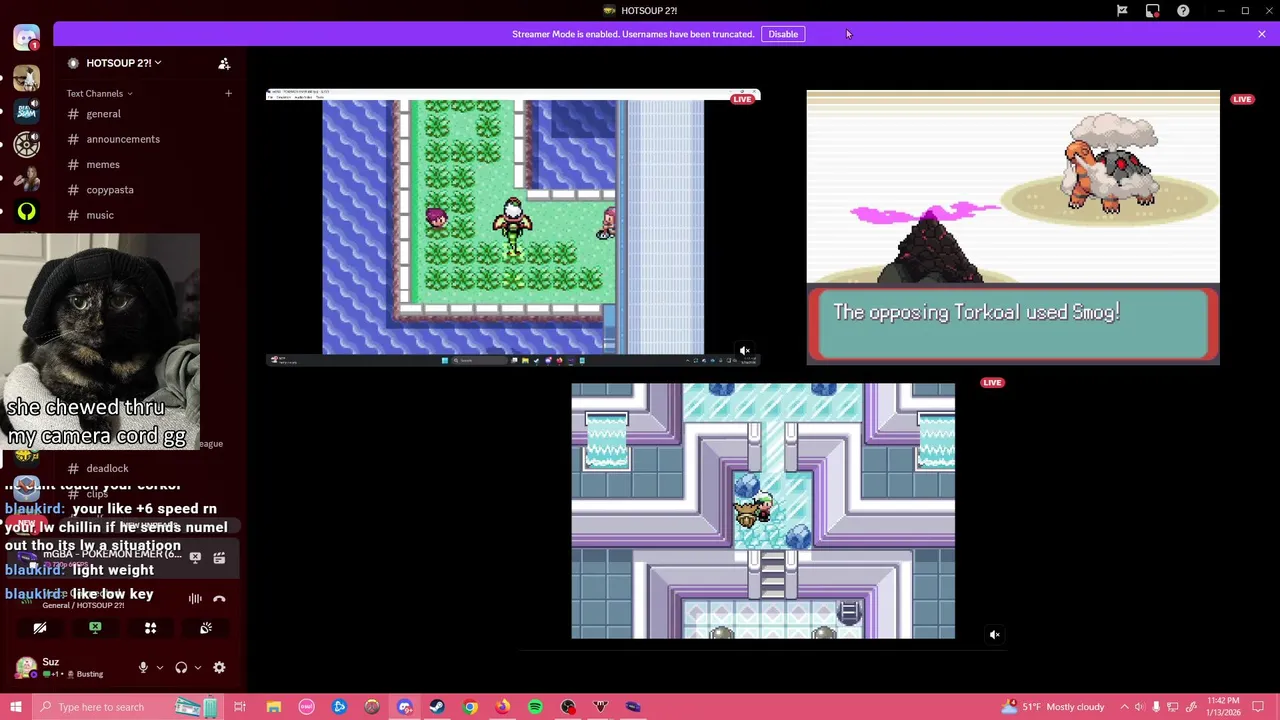This screenshot has height=720, width=1280.
Task: Deafen audio with the headphones icon
Action: click(181, 667)
